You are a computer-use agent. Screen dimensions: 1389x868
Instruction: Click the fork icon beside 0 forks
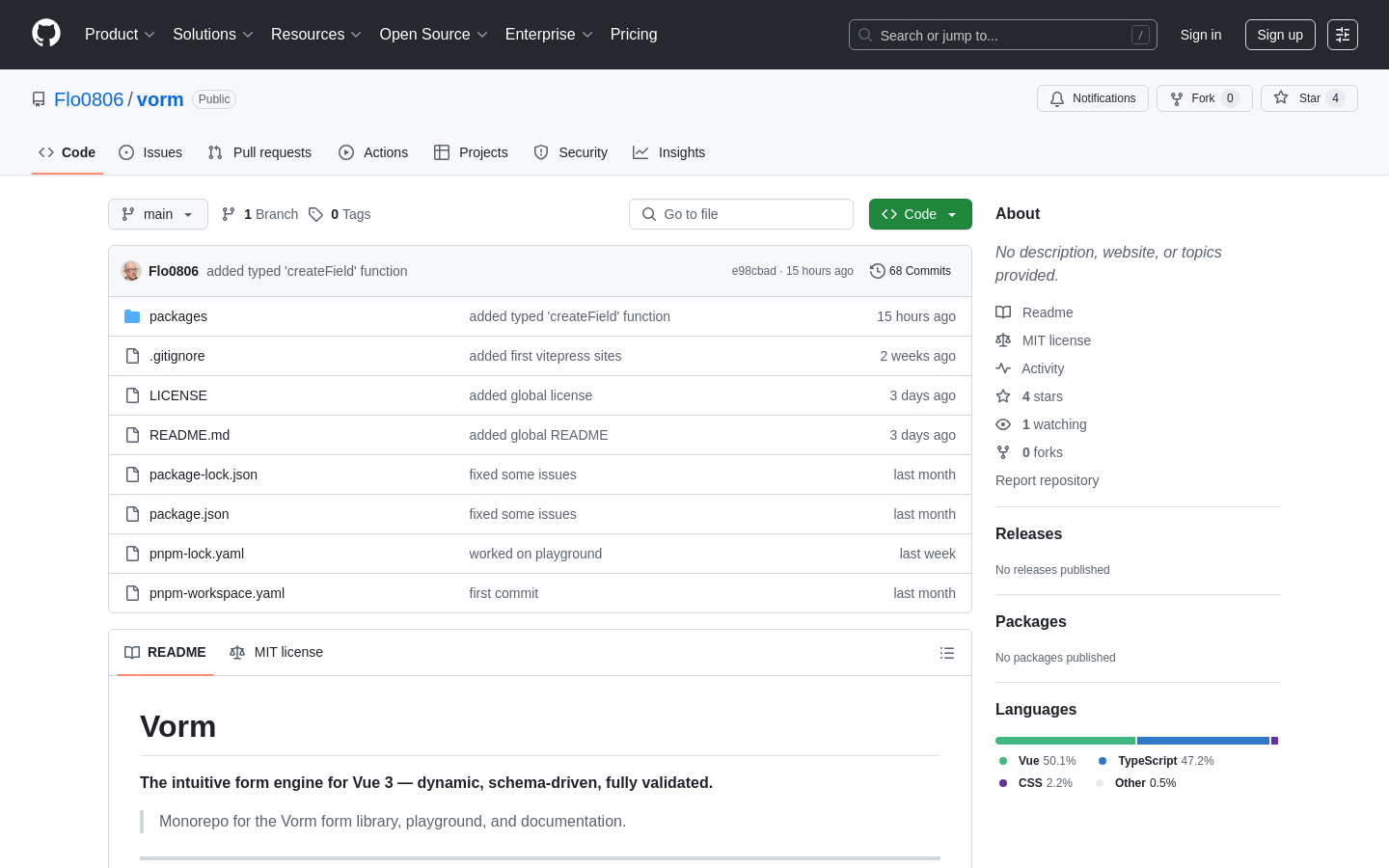coord(1003,452)
